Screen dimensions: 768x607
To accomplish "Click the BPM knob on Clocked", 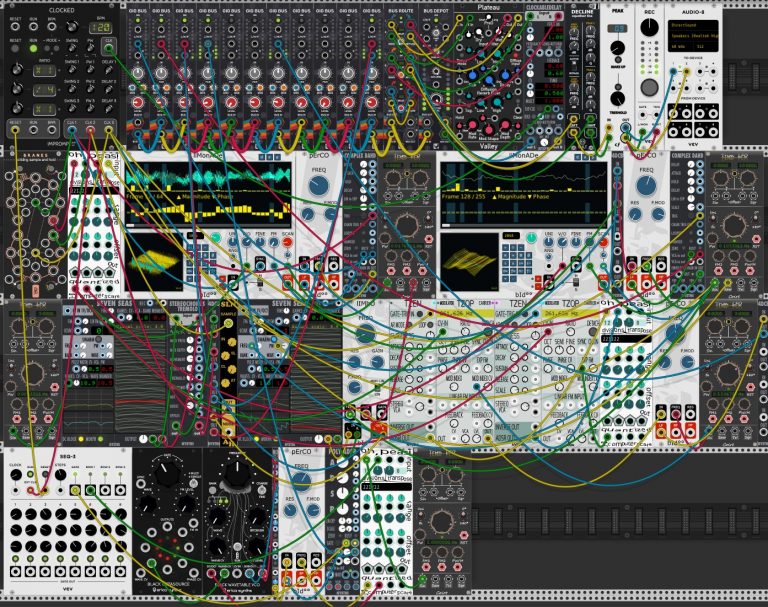I will point(72,27).
